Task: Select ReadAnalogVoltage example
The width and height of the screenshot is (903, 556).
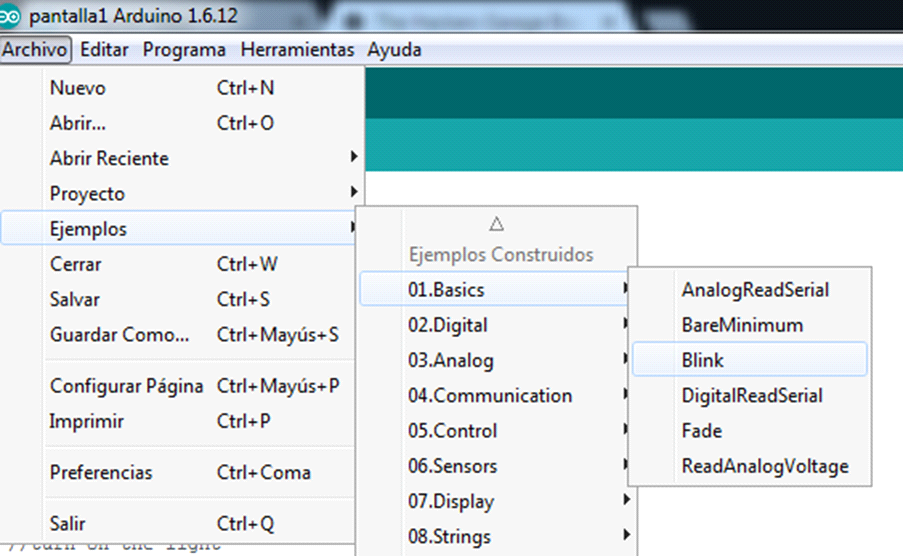Action: pyautogui.click(x=764, y=466)
